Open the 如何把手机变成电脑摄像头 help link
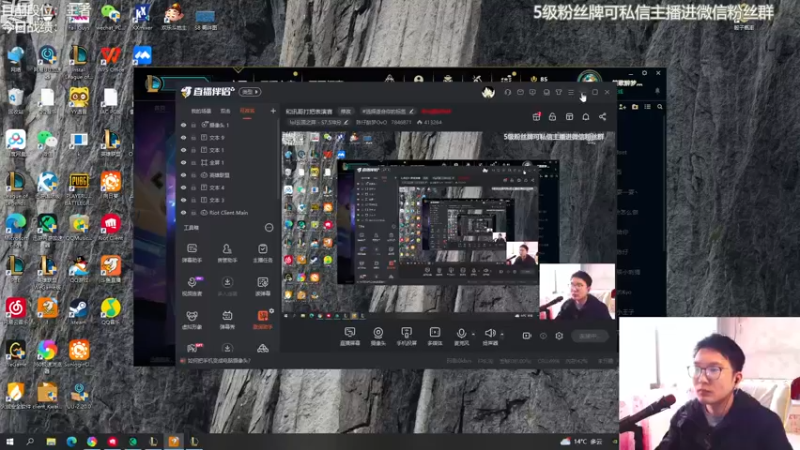Image resolution: width=800 pixels, height=450 pixels. 219,361
